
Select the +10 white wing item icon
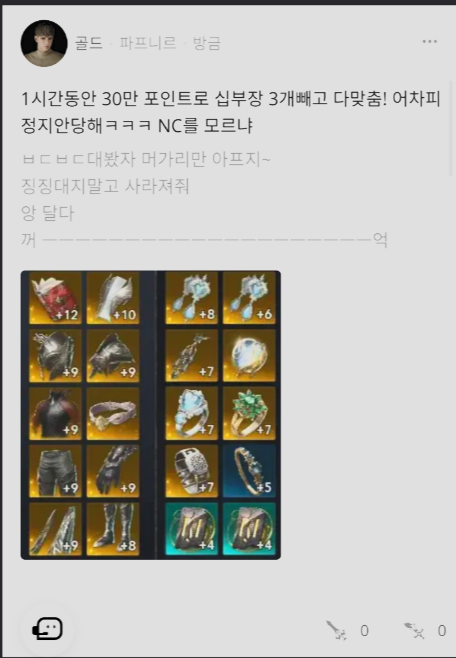113,298
